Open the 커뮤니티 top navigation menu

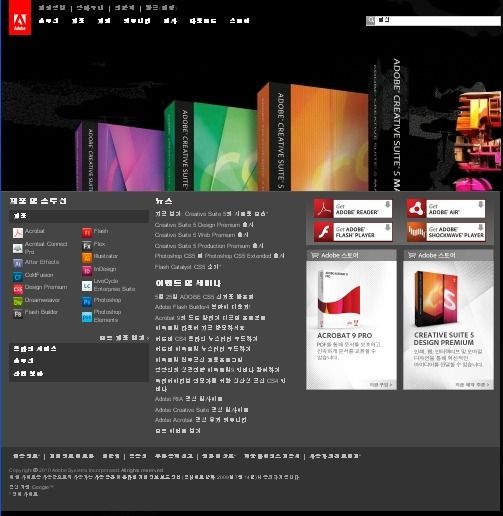(x=137, y=21)
